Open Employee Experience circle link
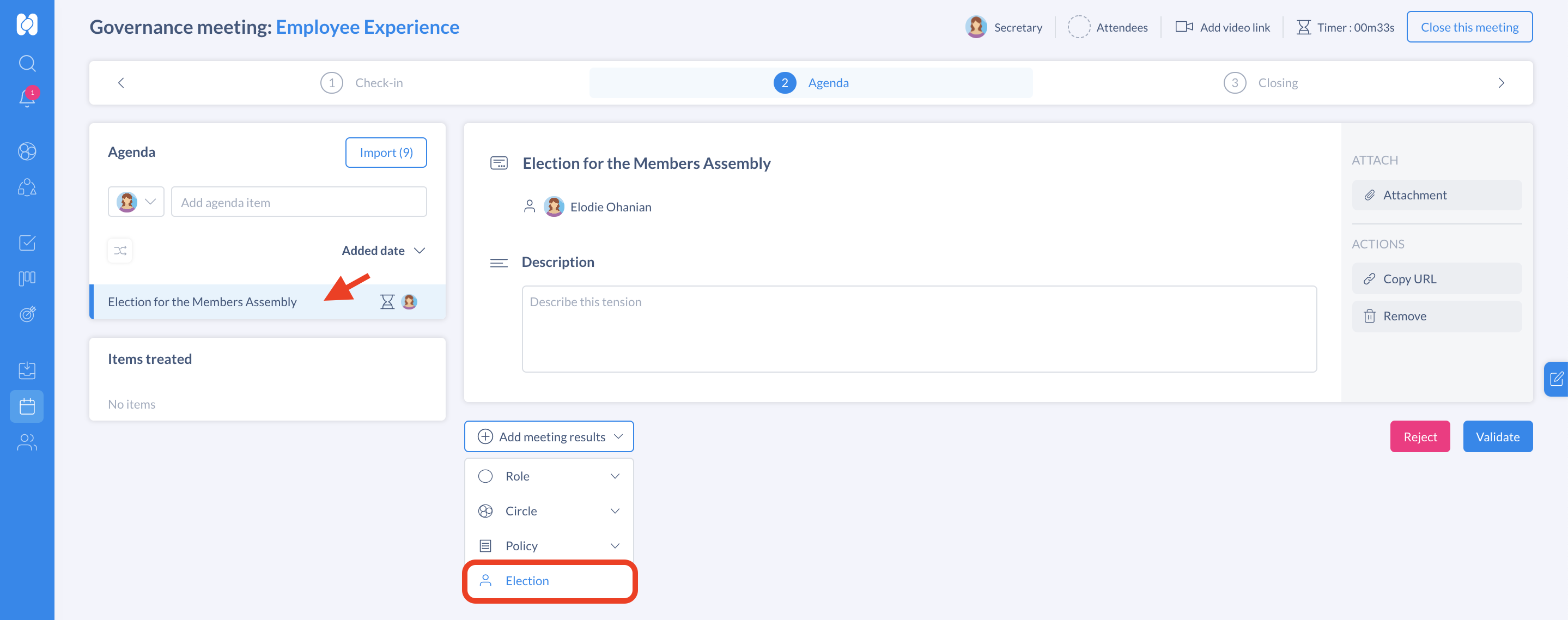The width and height of the screenshot is (1568, 620). pos(367,27)
